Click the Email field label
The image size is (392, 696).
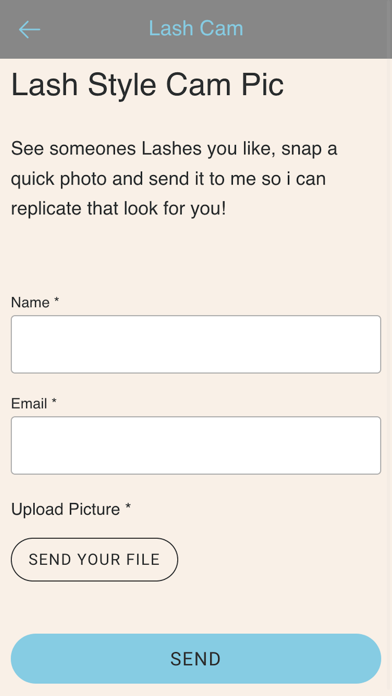(29, 403)
